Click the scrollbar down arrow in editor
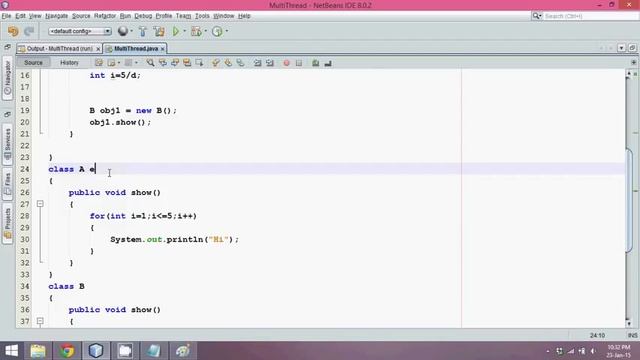 click(x=629, y=323)
